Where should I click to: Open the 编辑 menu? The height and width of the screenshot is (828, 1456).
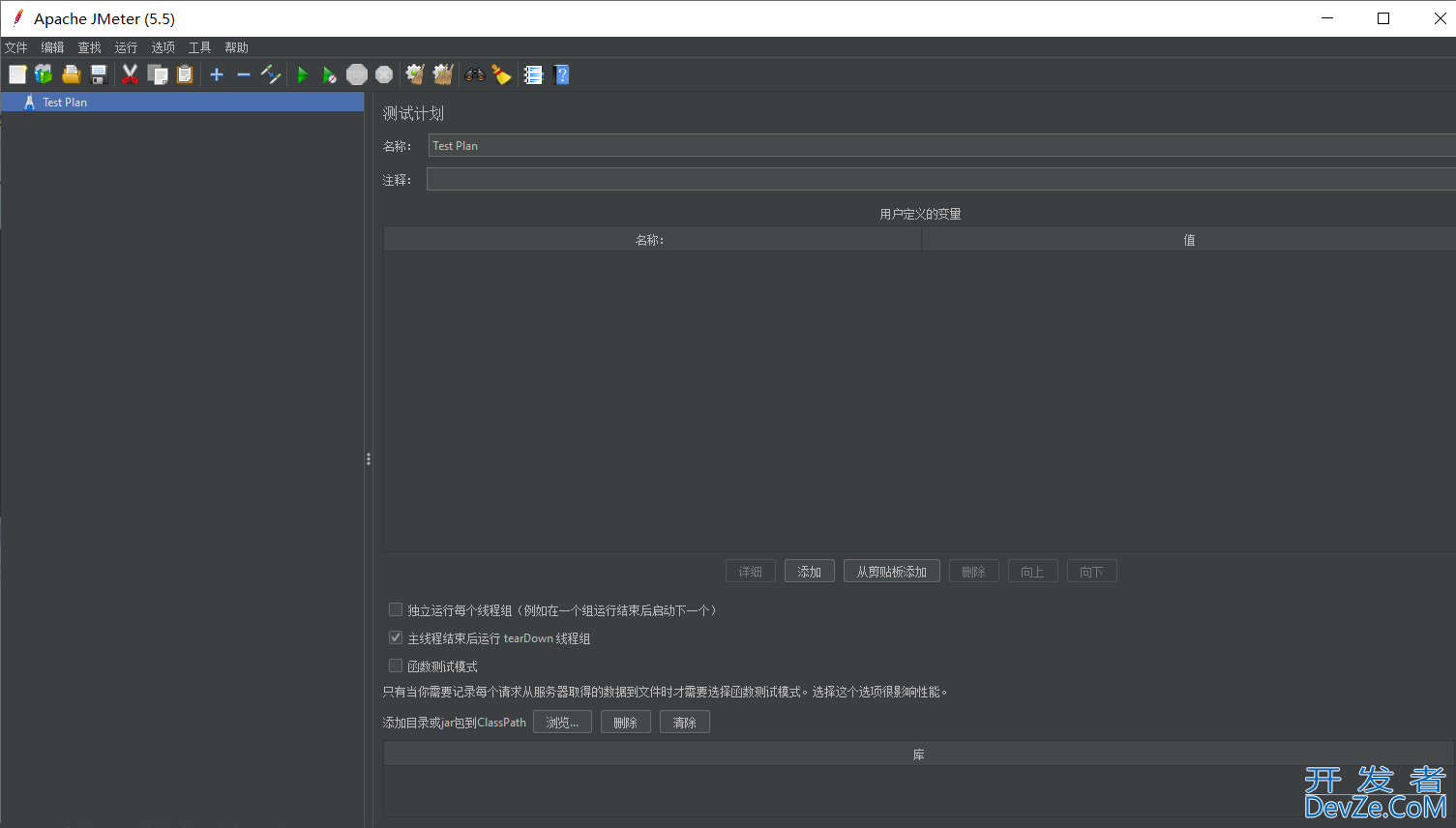click(52, 47)
